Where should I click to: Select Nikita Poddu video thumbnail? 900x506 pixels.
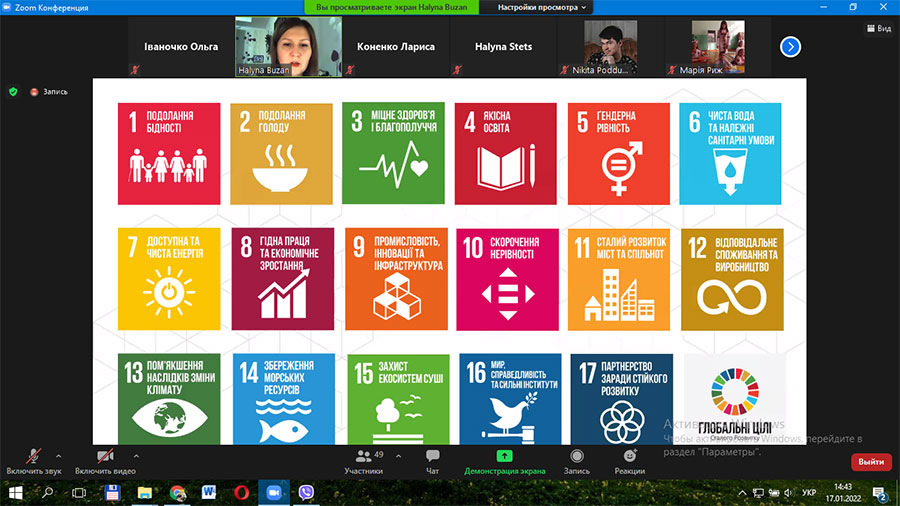point(610,46)
